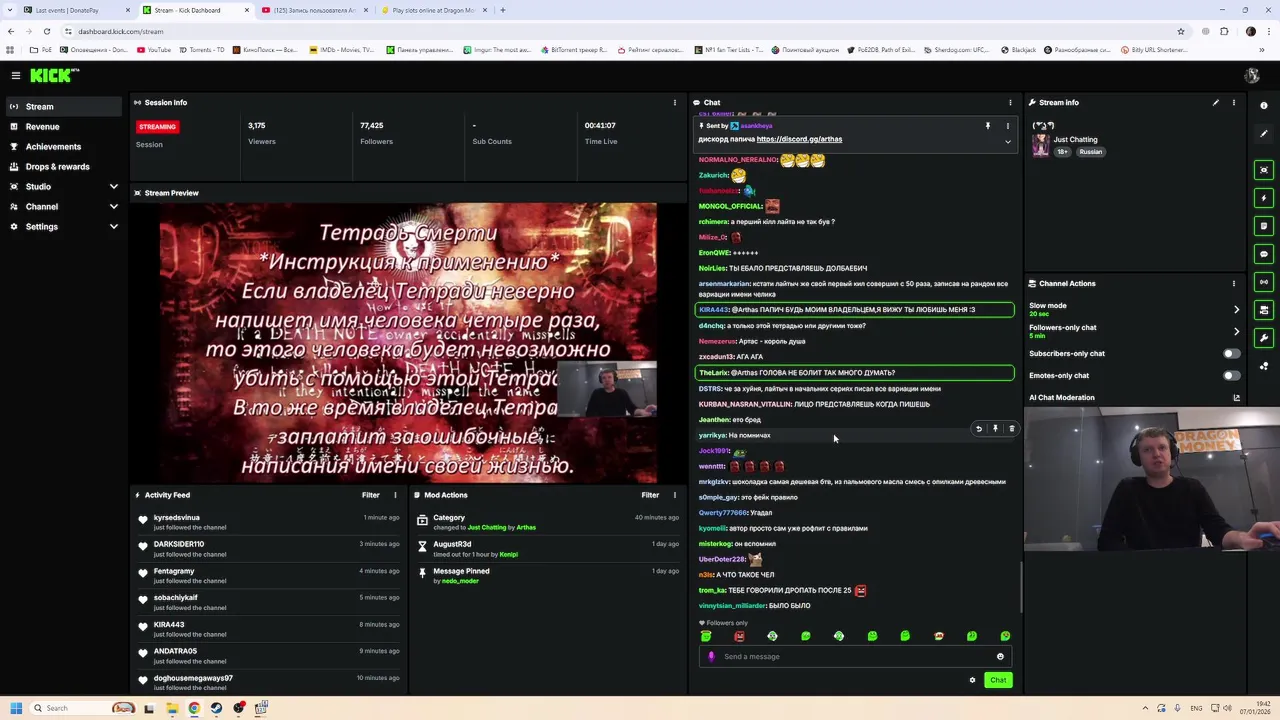Open Stream info panel three-dot menu
1280x720 pixels.
[x=1234, y=102]
